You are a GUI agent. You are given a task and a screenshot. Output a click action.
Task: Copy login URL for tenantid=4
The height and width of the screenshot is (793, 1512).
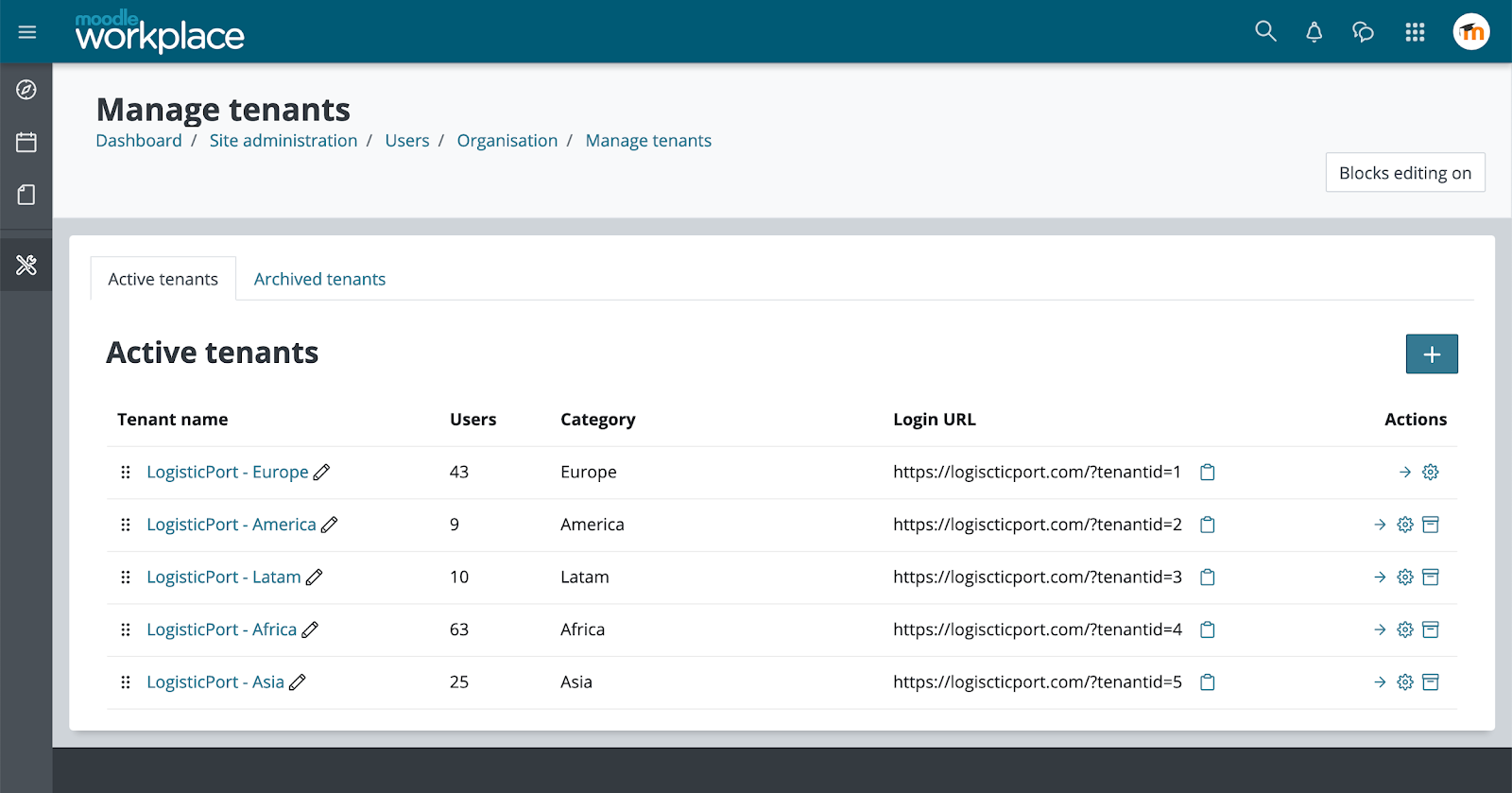(1207, 629)
